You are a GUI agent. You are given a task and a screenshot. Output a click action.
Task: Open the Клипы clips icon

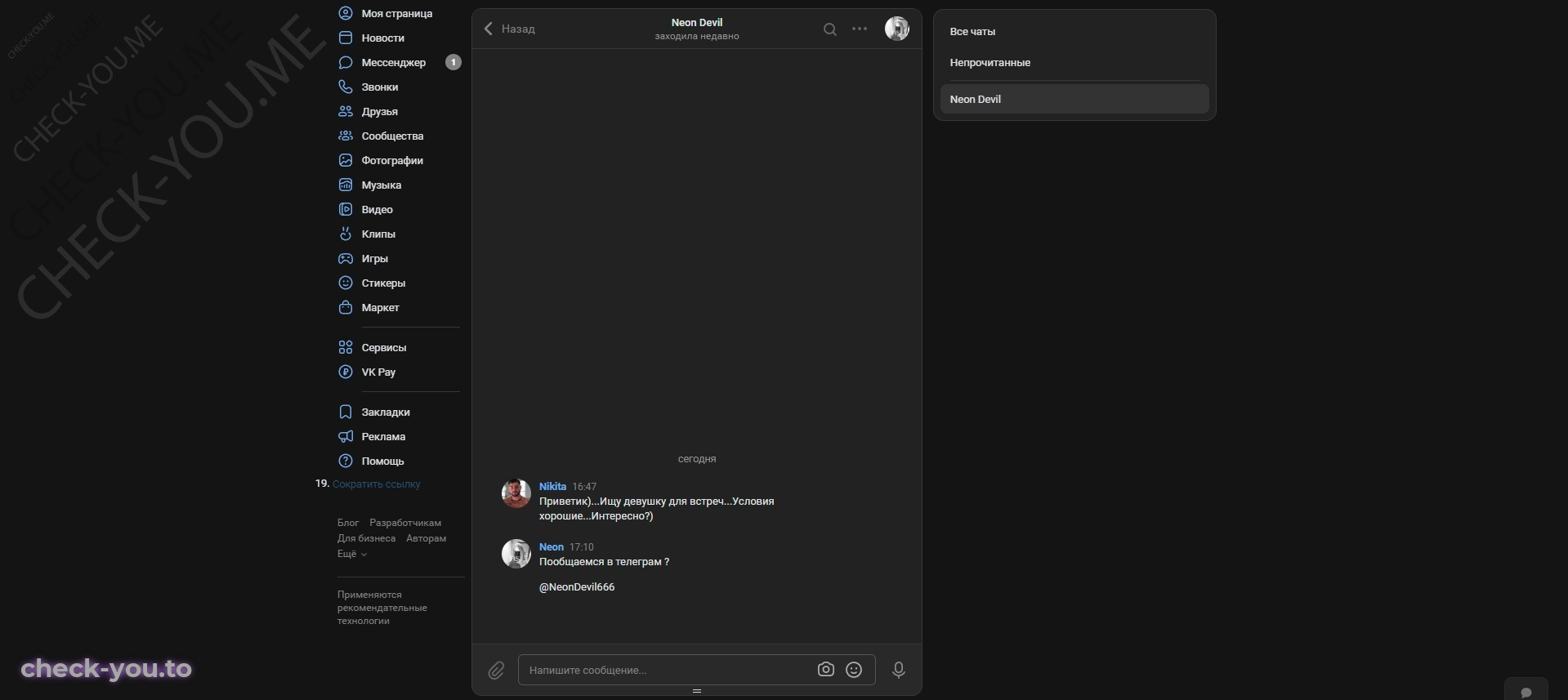click(346, 234)
